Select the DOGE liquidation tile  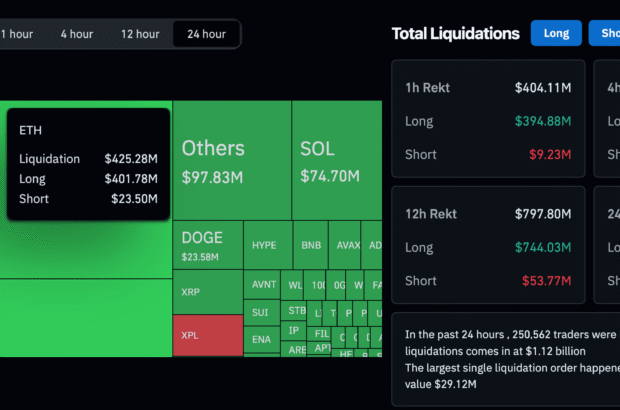(x=208, y=246)
